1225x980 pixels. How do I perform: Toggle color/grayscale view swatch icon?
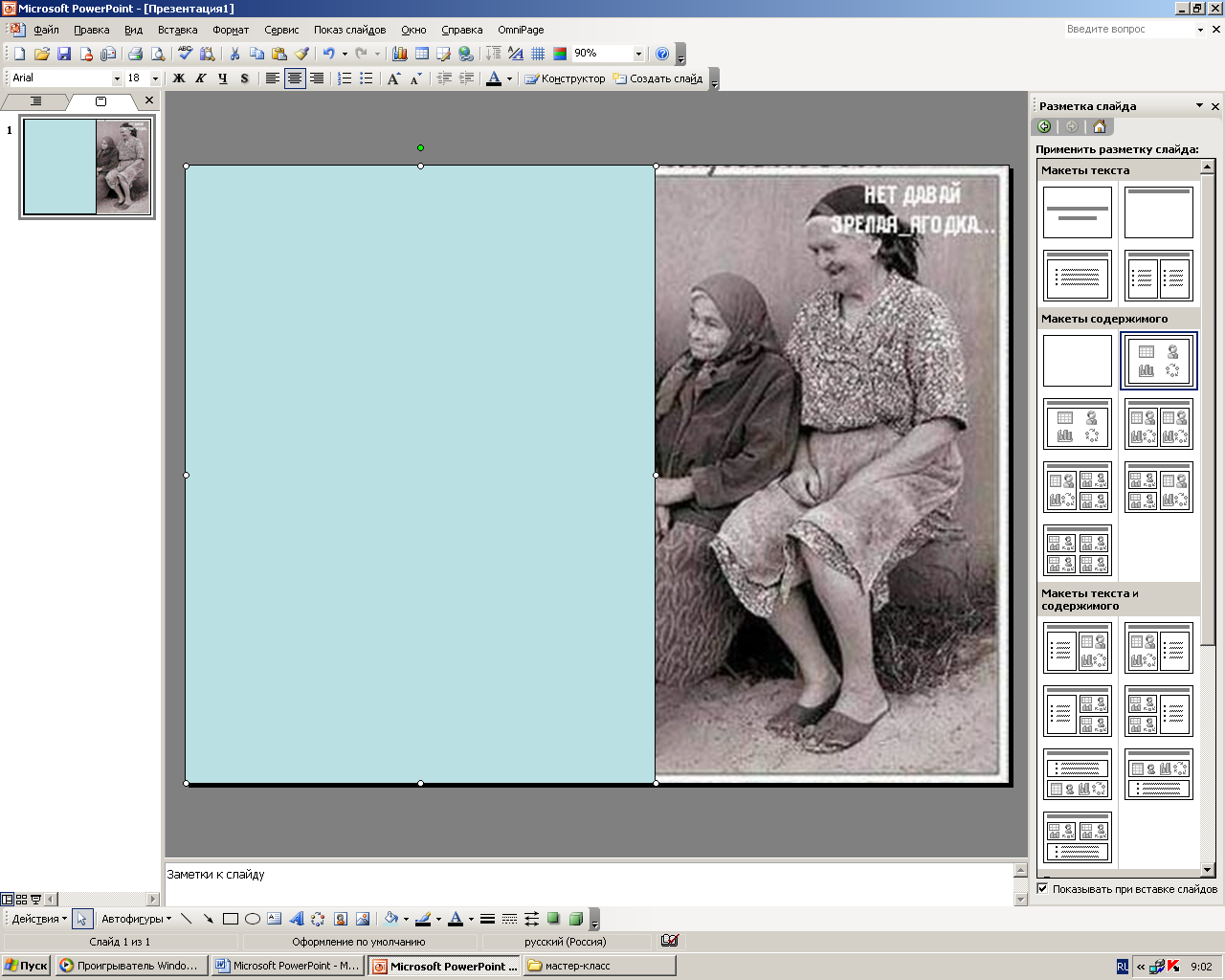(x=560, y=54)
